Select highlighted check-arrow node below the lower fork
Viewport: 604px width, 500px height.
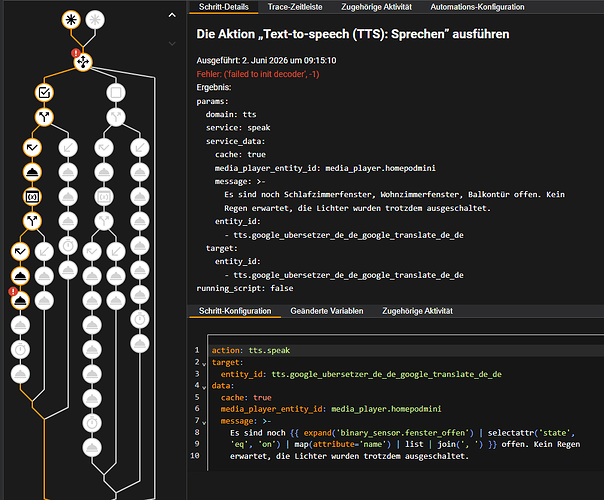tap(20, 252)
